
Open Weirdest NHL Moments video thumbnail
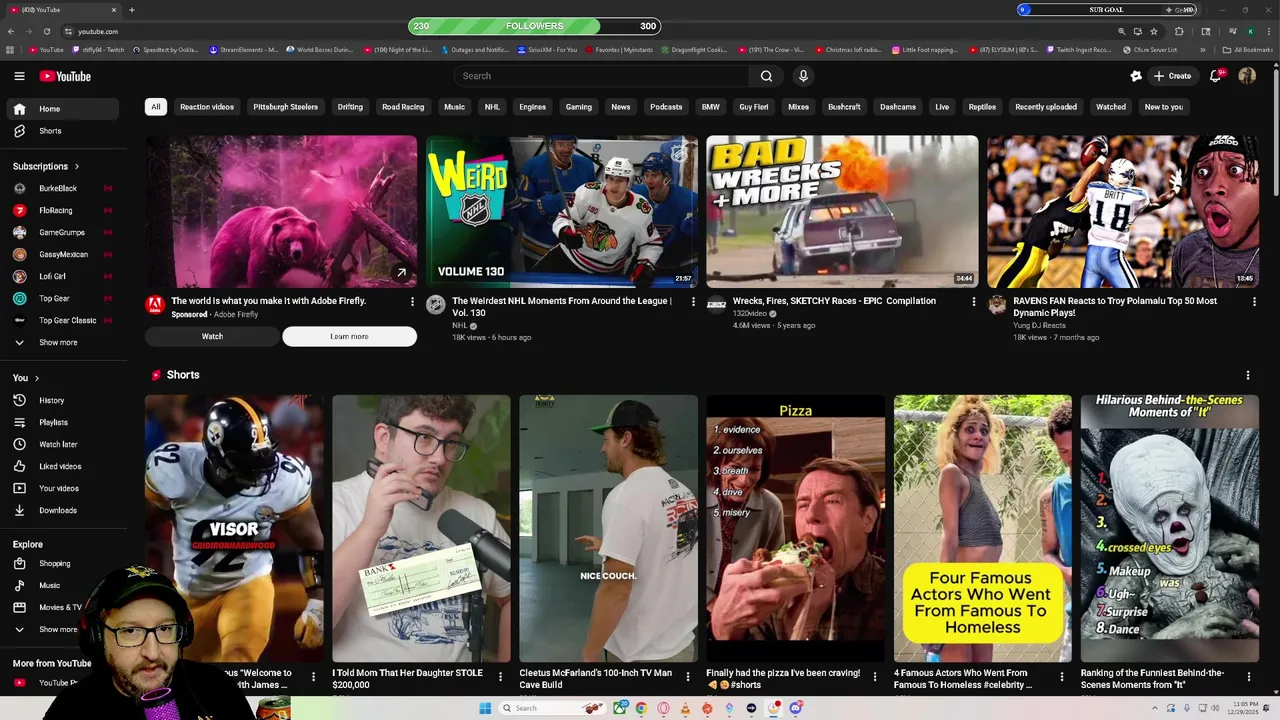tap(562, 212)
